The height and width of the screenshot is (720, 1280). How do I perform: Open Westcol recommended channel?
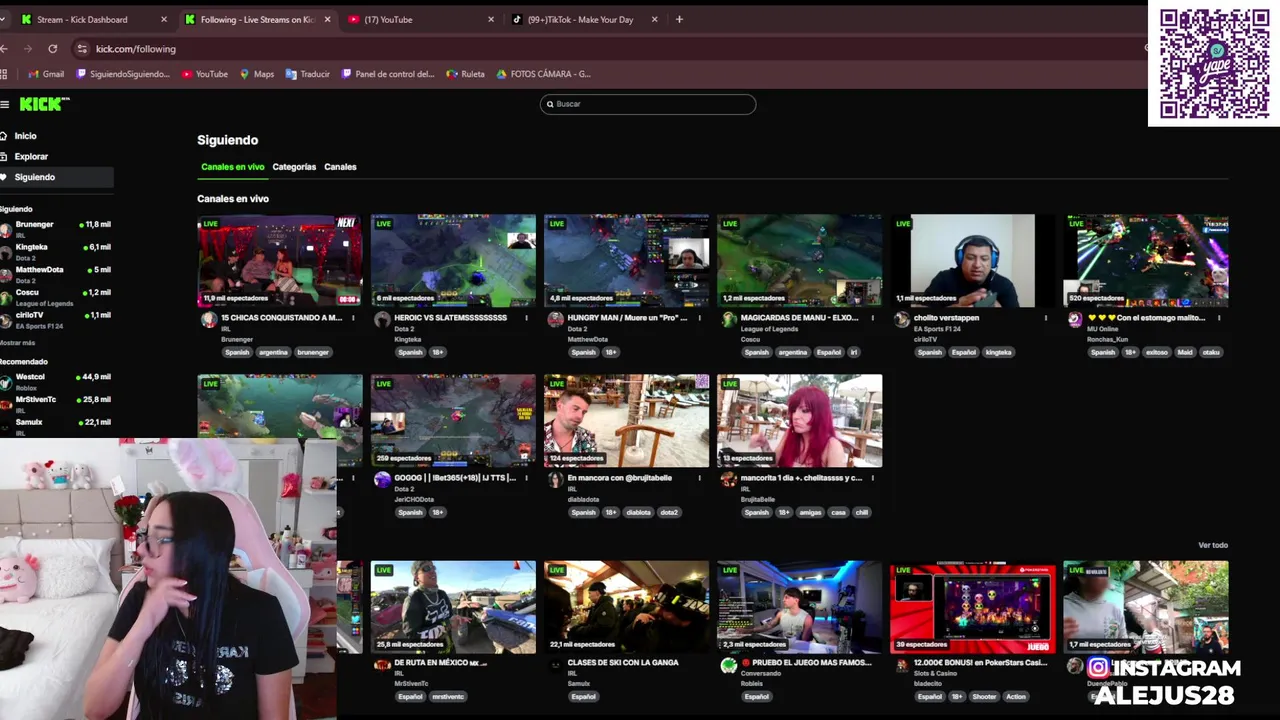(56, 382)
